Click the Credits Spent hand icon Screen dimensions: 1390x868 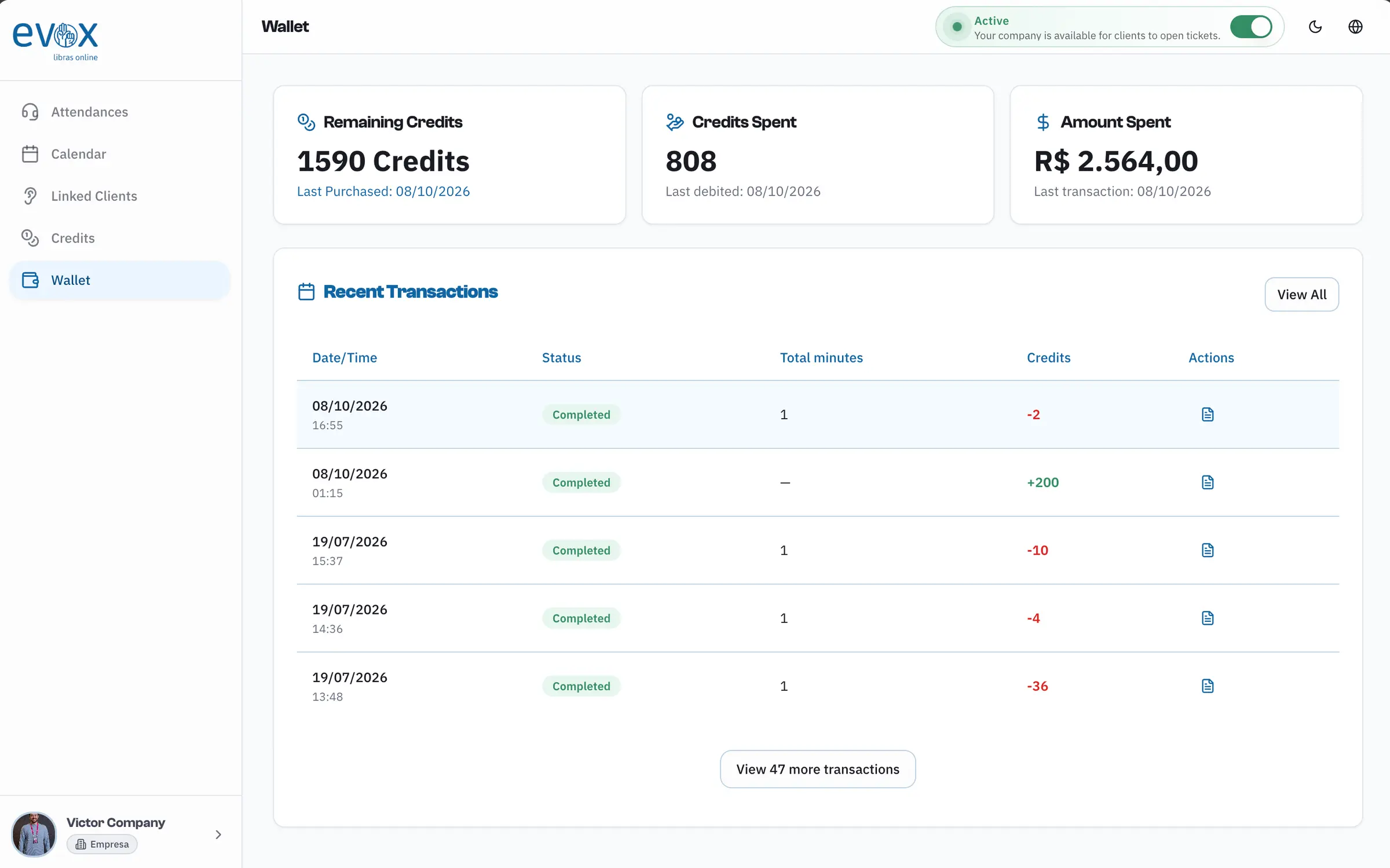(x=675, y=122)
